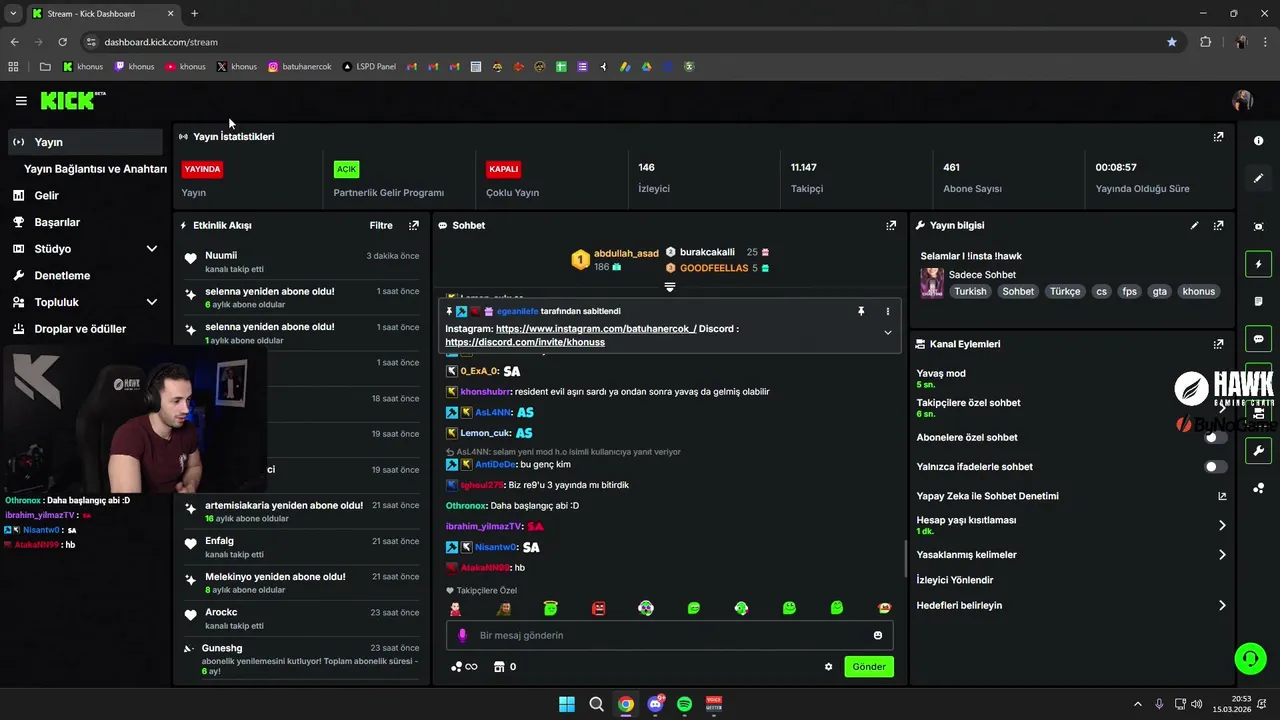Click the document icon in the right sidebar
The image size is (1280, 720).
pos(1259,301)
